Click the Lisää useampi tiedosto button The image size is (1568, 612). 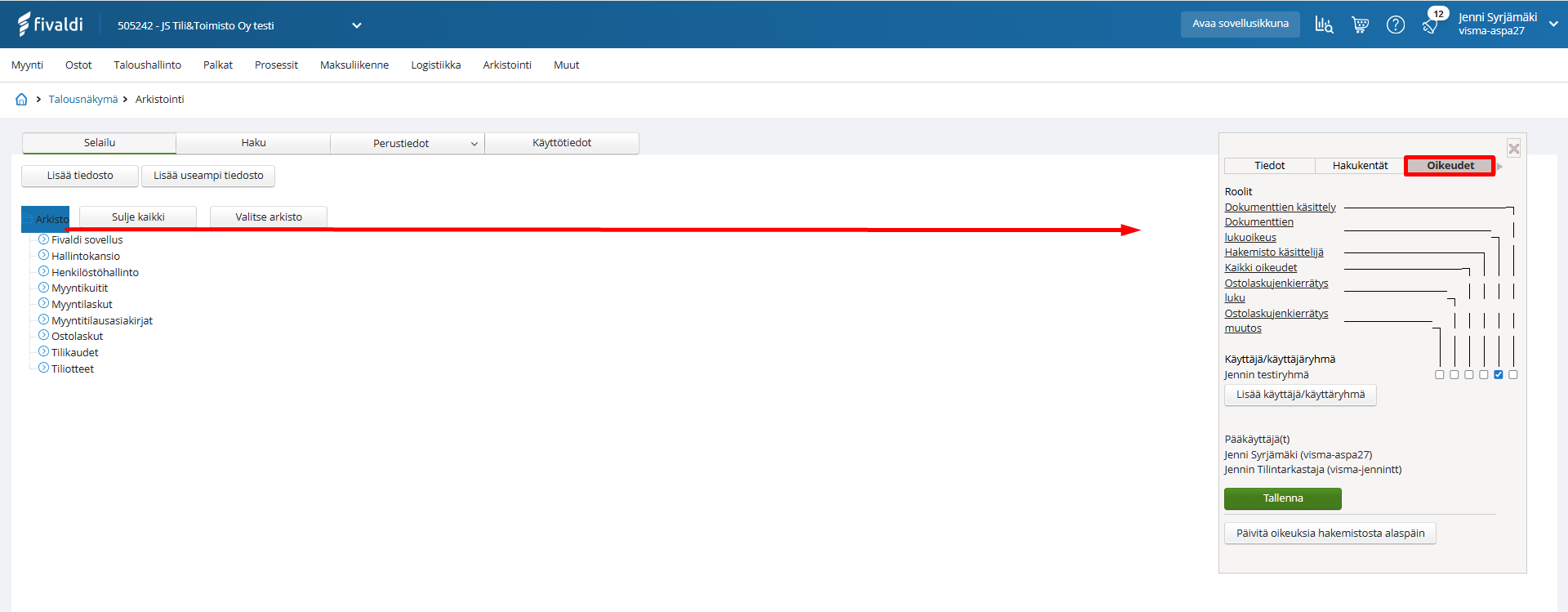(208, 176)
